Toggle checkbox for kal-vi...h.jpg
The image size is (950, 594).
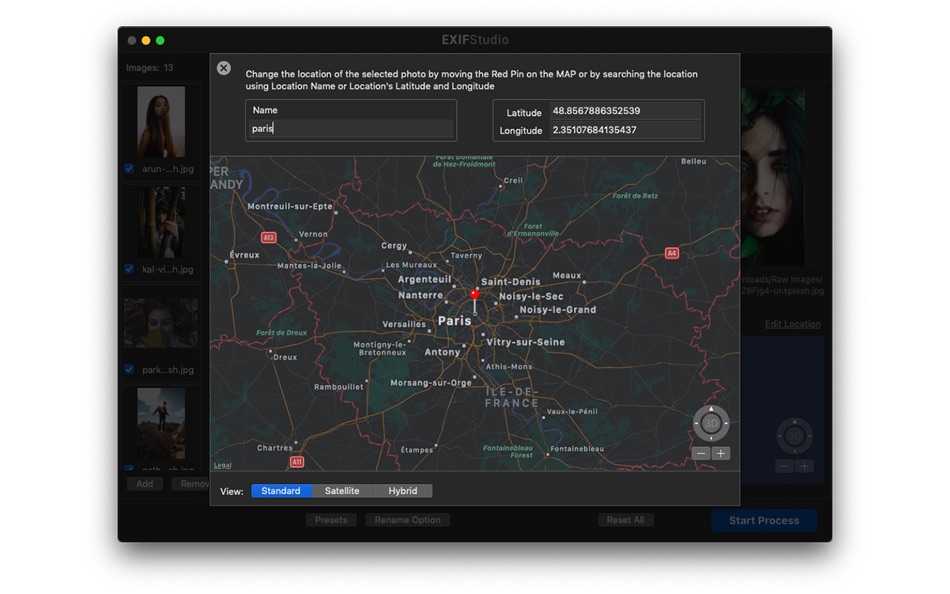point(129,269)
